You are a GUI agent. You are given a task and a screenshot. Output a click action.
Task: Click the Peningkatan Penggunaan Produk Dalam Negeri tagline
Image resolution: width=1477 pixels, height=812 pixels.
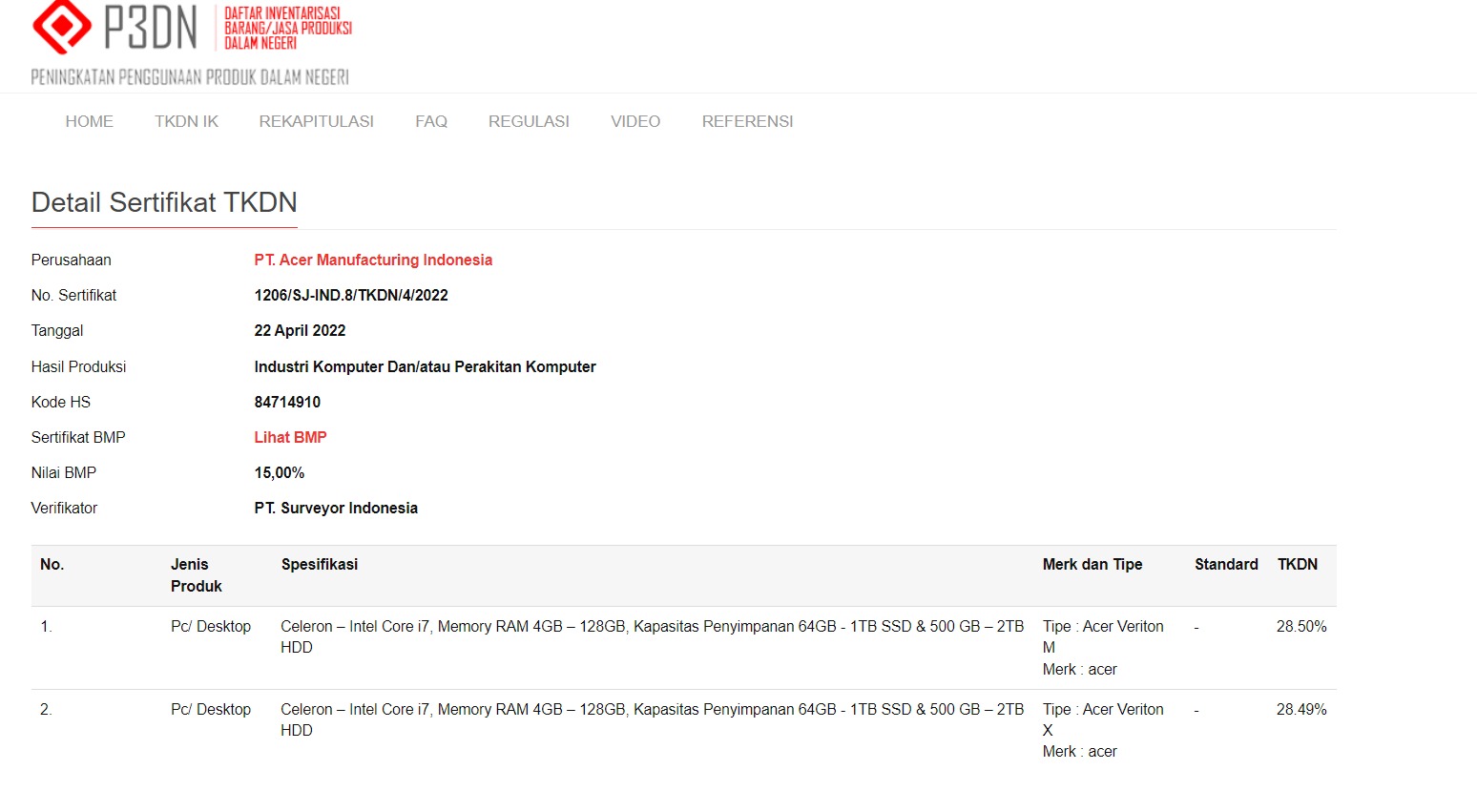click(190, 77)
